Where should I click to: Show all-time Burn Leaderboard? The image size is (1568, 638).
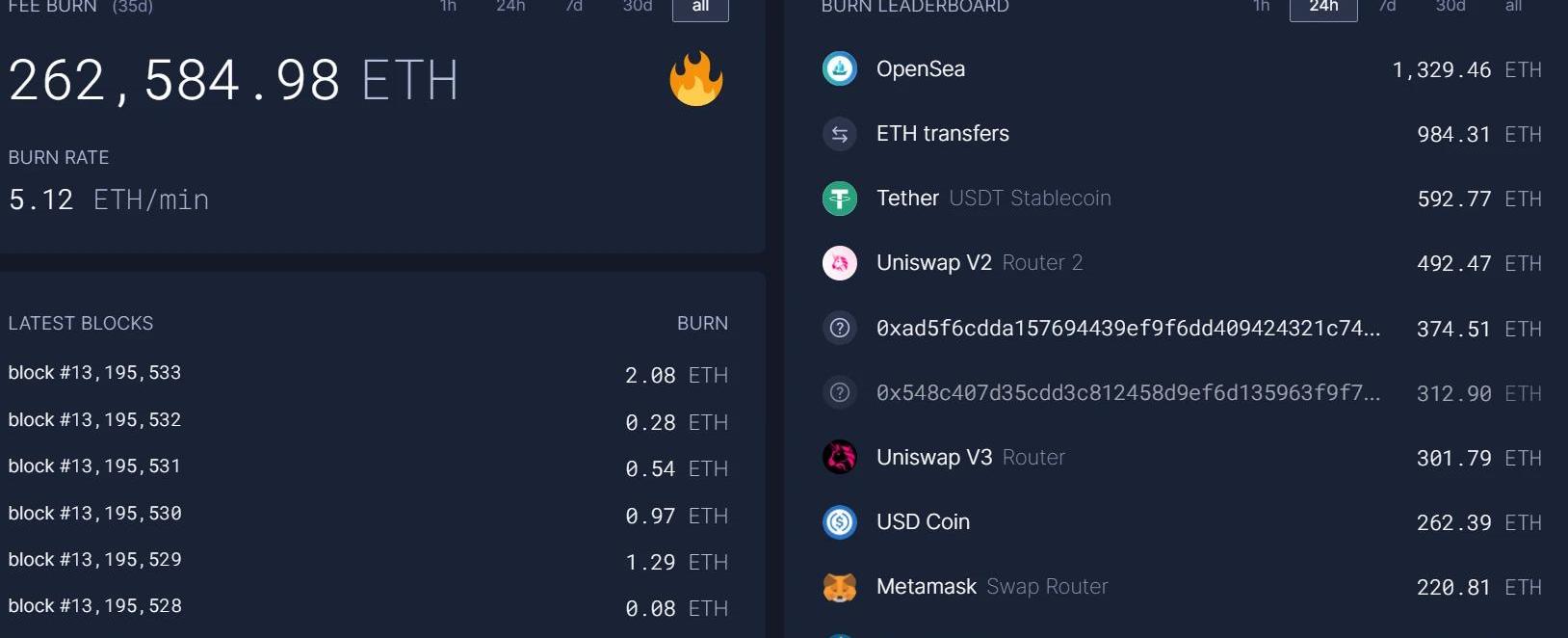point(1513,8)
